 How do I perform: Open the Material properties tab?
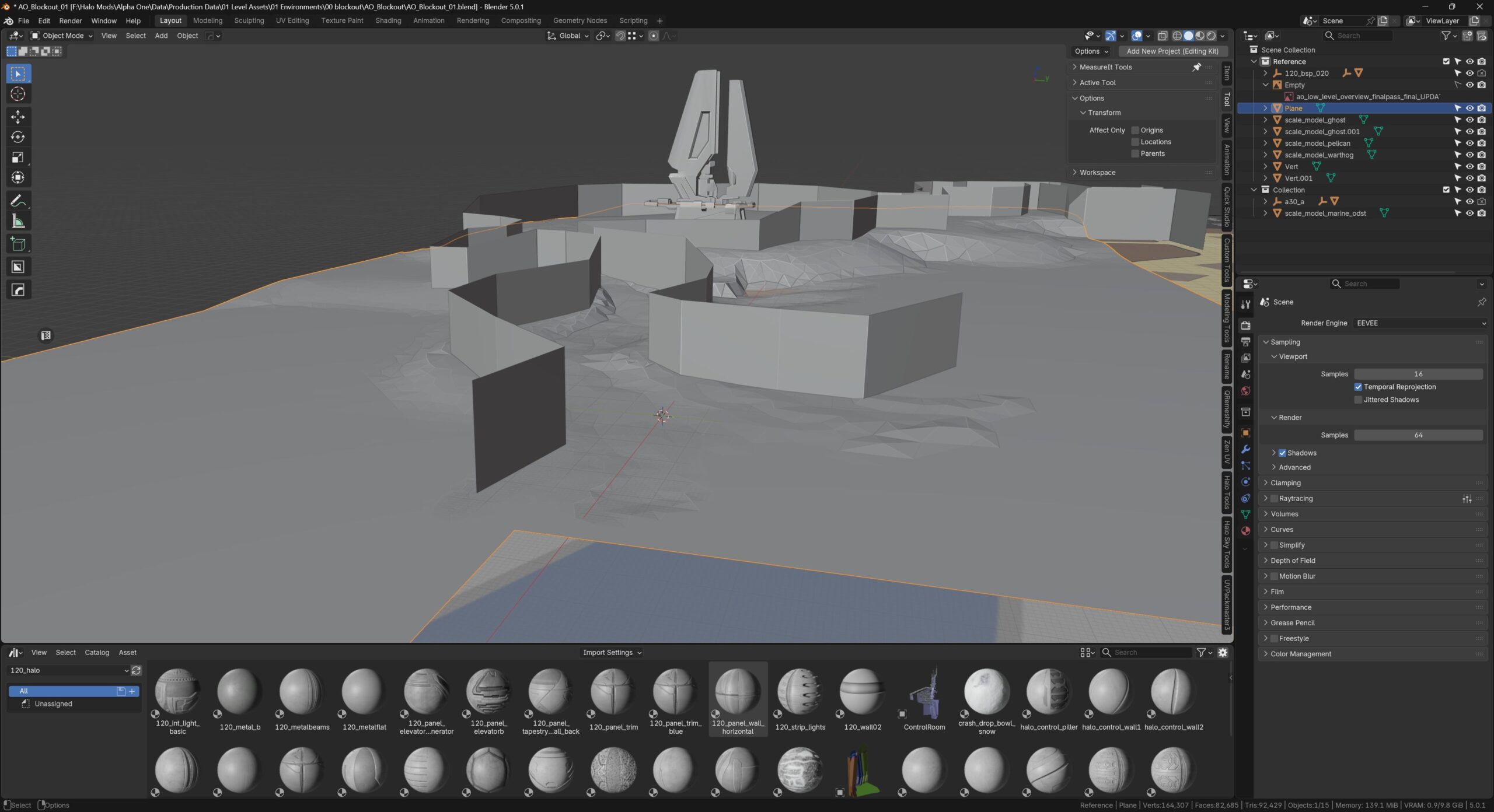1245,531
